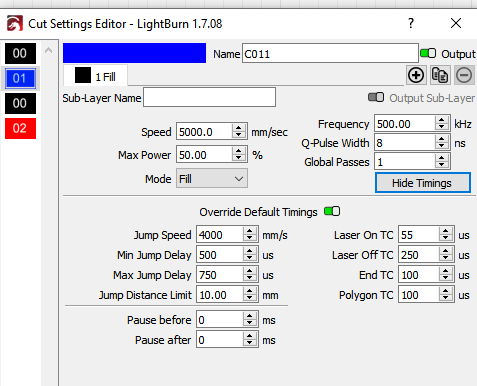
Task: Hide Timings section with the button
Action: 423,183
